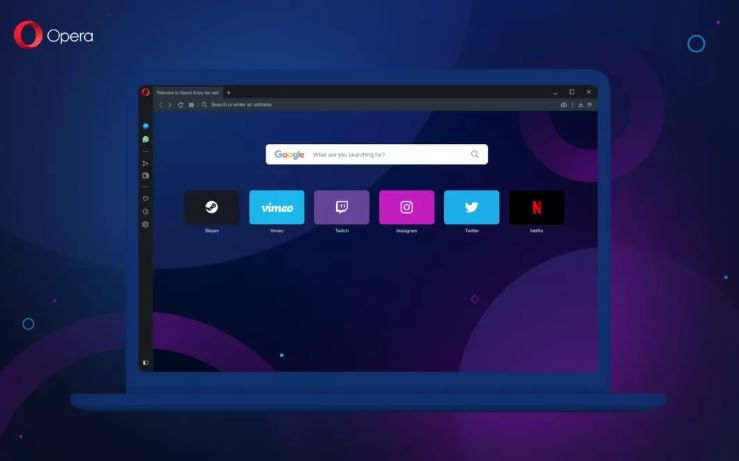This screenshot has width=739, height=461.
Task: Click the Steam label under its tile
Action: click(x=212, y=230)
